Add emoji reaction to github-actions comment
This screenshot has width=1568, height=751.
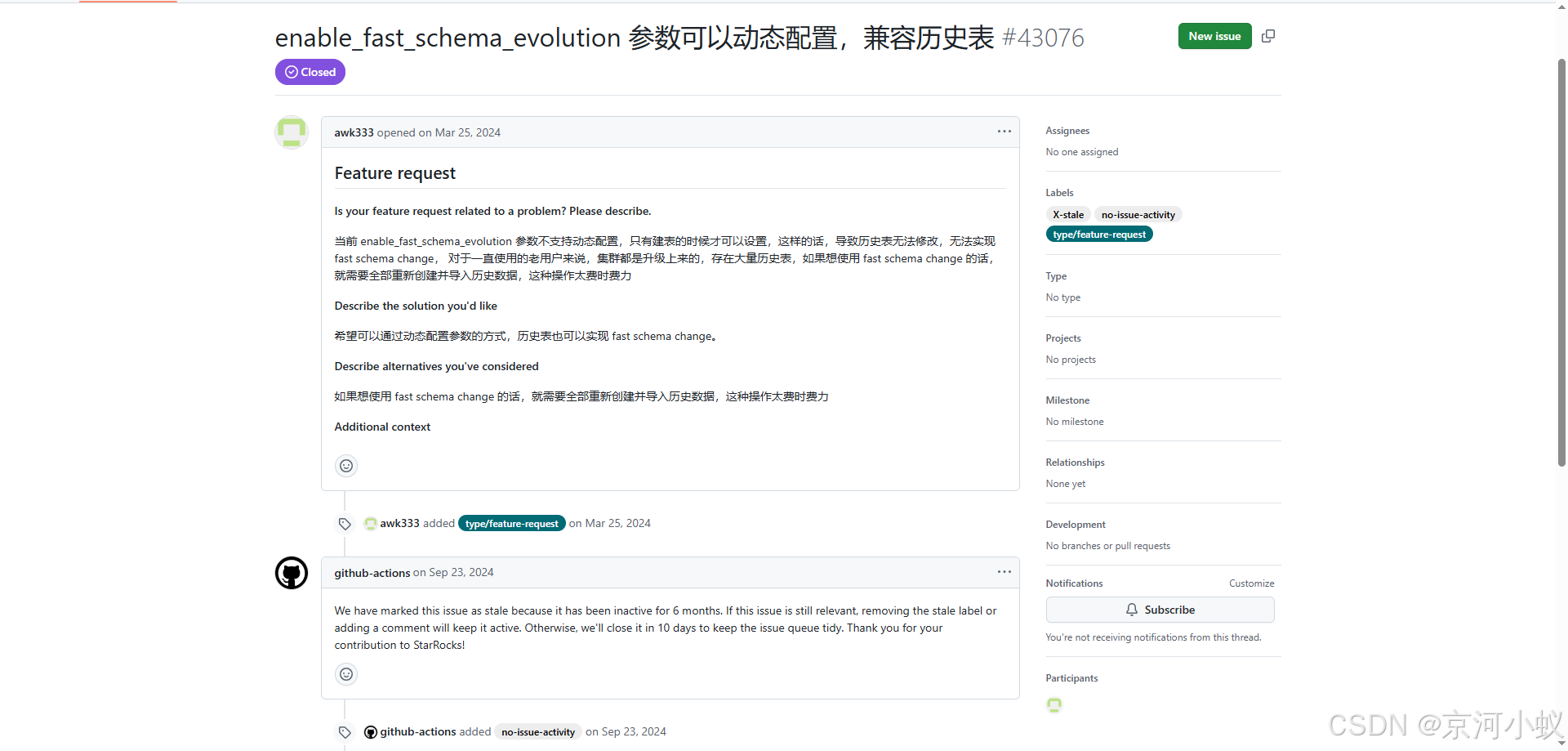pyautogui.click(x=346, y=674)
